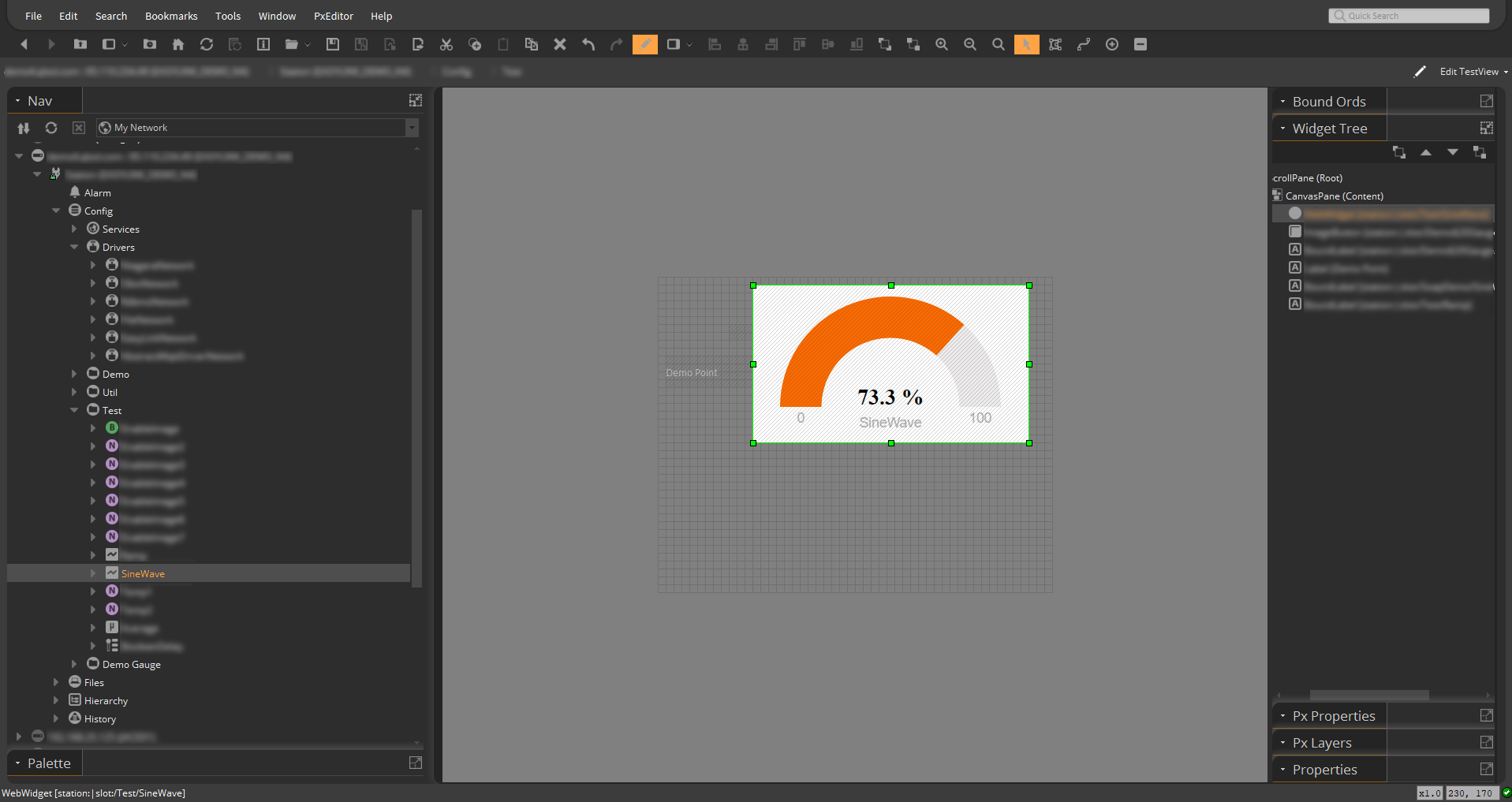Collapse the Drivers tree node

[74, 247]
